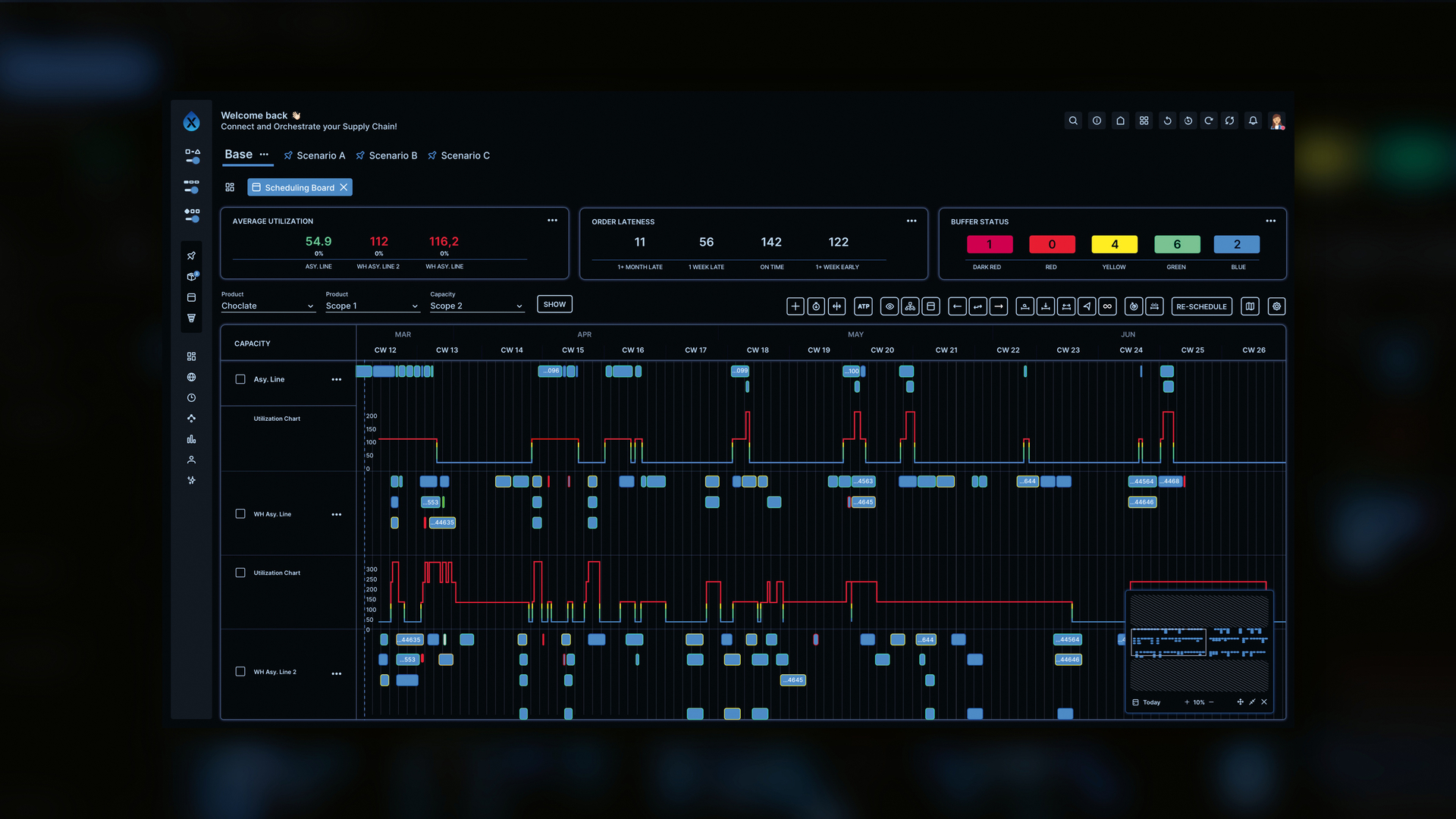This screenshot has height=819, width=1456.
Task: Click the ATP toolbar button
Action: coord(863,306)
